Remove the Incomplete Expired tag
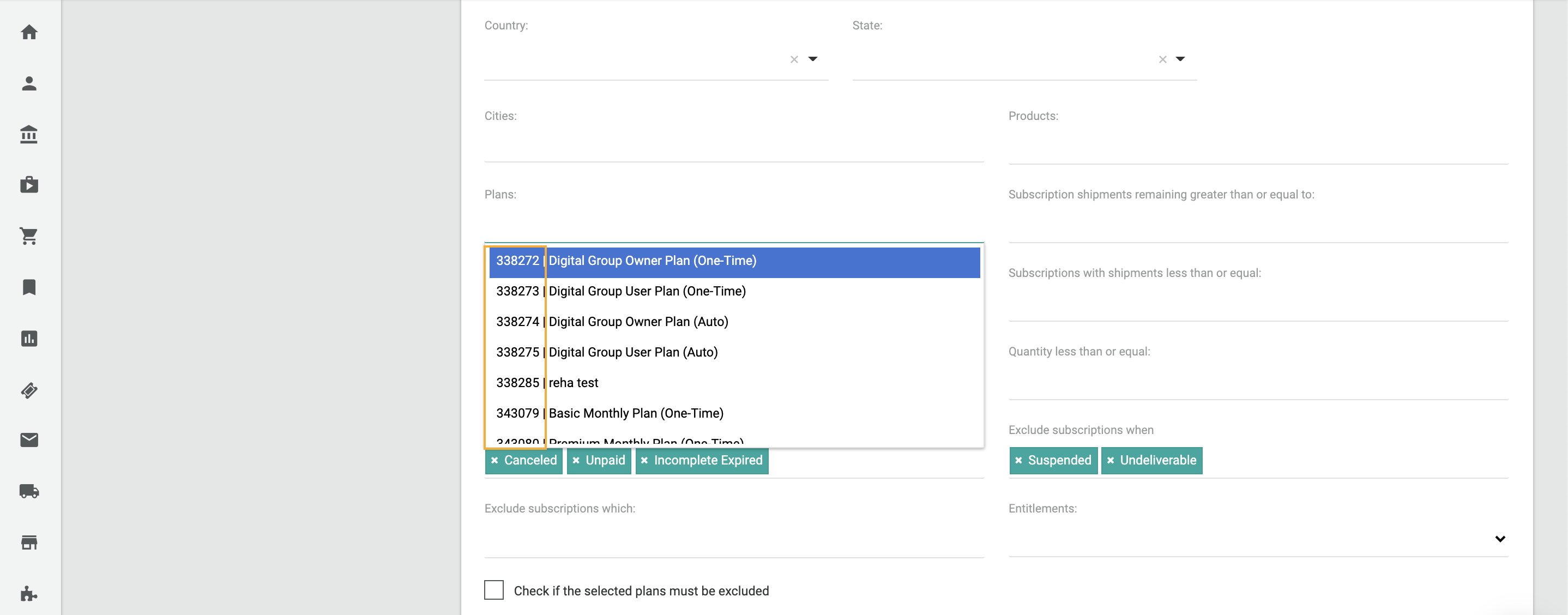 pos(644,461)
